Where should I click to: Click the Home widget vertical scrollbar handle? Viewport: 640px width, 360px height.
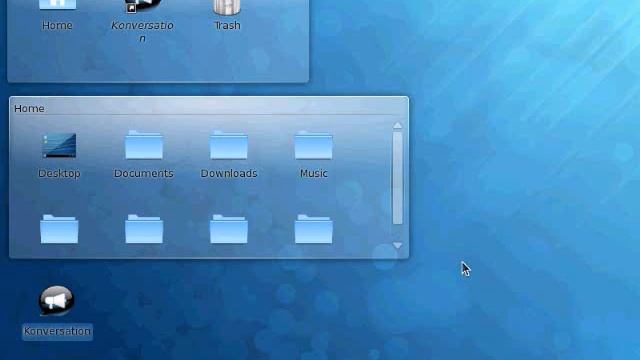coord(398,178)
